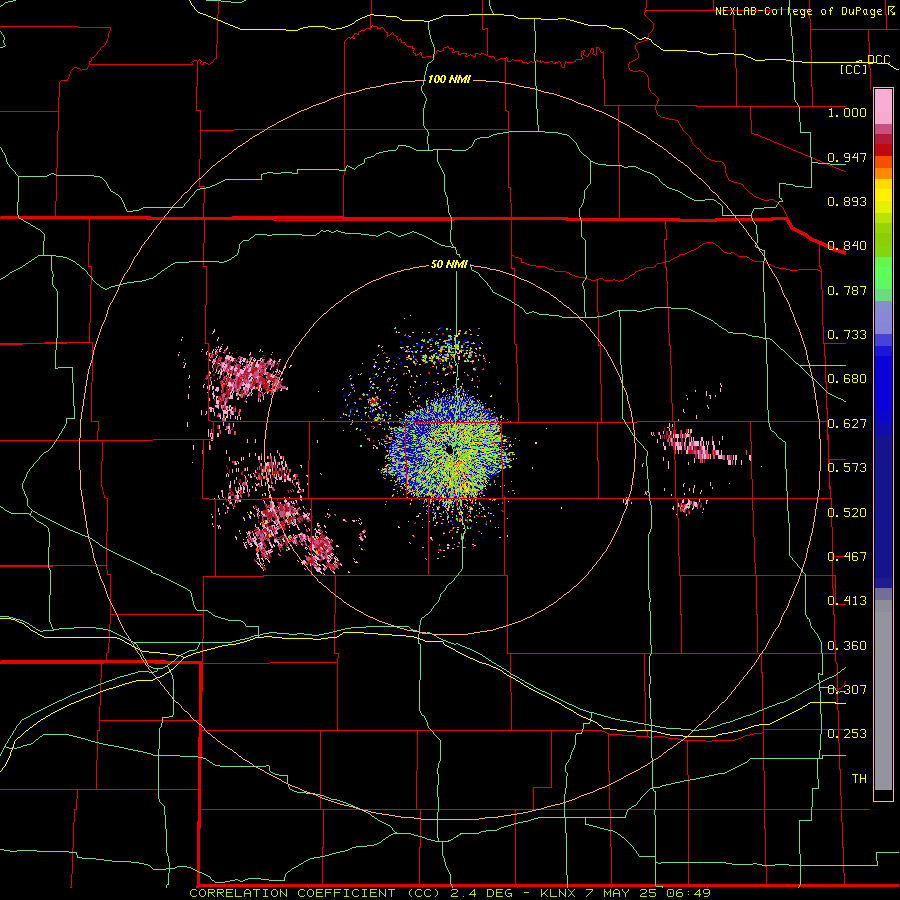This screenshot has height=900, width=900.
Task: Click the 0.840 legend value
Action: 847,246
